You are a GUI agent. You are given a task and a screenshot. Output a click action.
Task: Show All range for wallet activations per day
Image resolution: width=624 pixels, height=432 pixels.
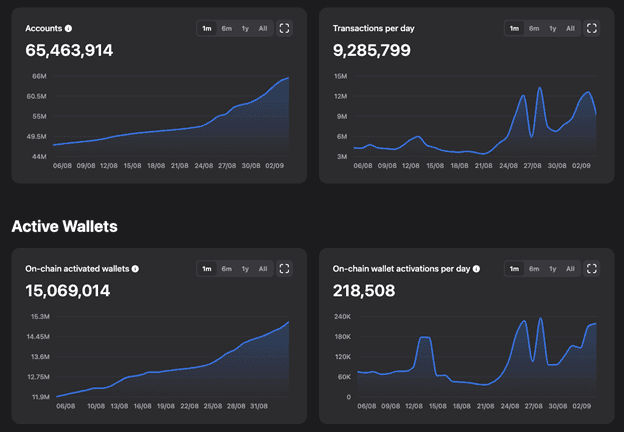coord(570,268)
